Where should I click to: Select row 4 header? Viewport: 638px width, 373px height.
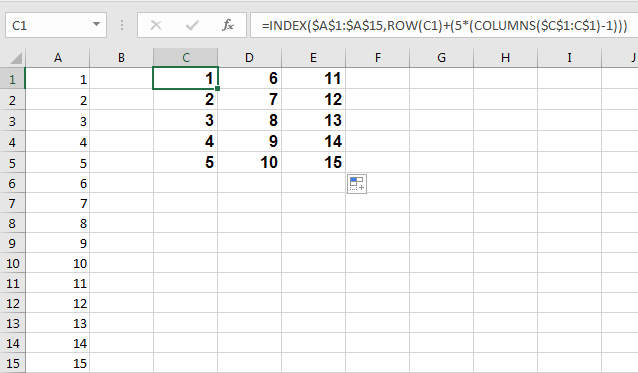tap(12, 142)
